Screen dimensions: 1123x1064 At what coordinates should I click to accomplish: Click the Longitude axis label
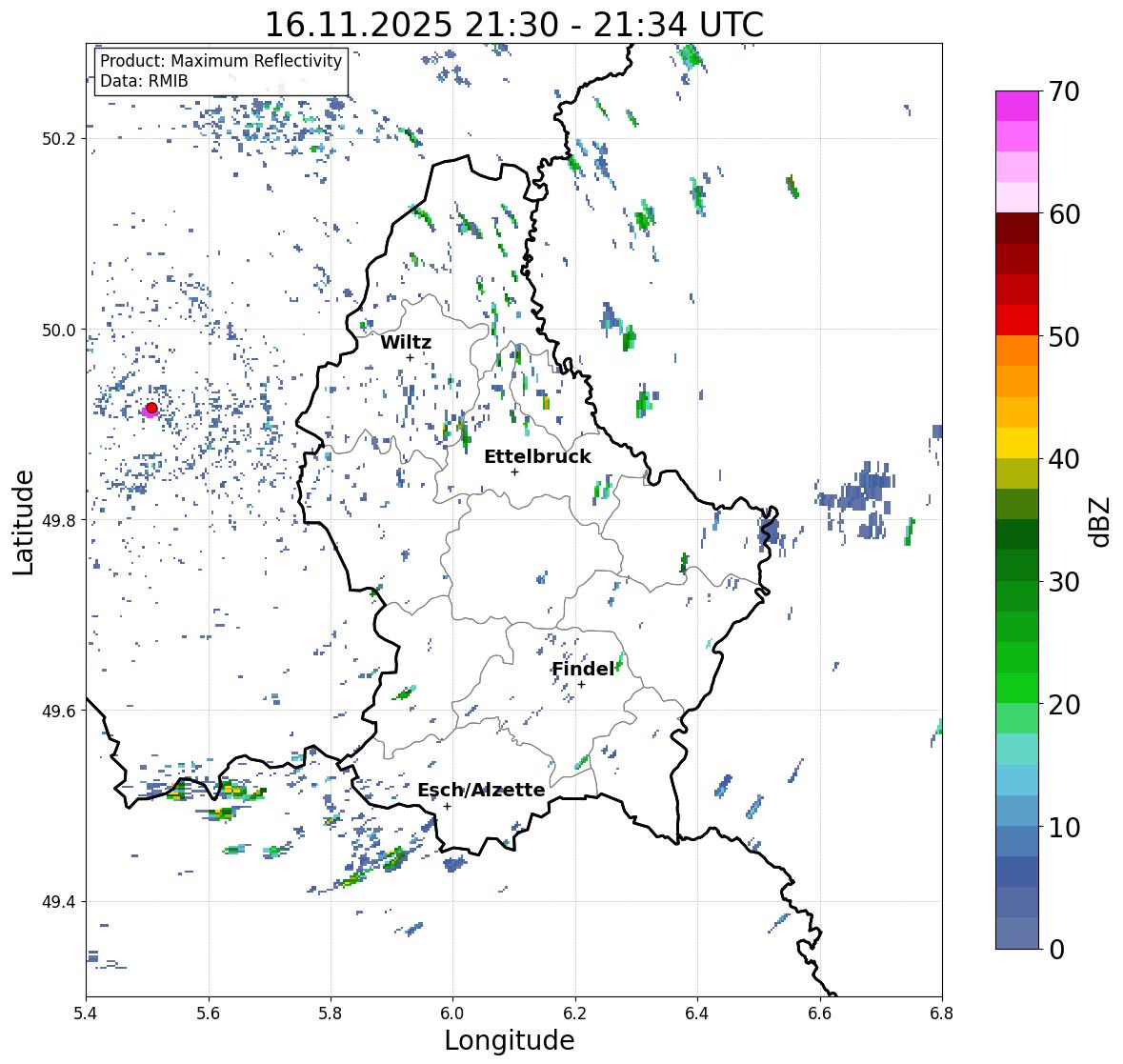(510, 1040)
